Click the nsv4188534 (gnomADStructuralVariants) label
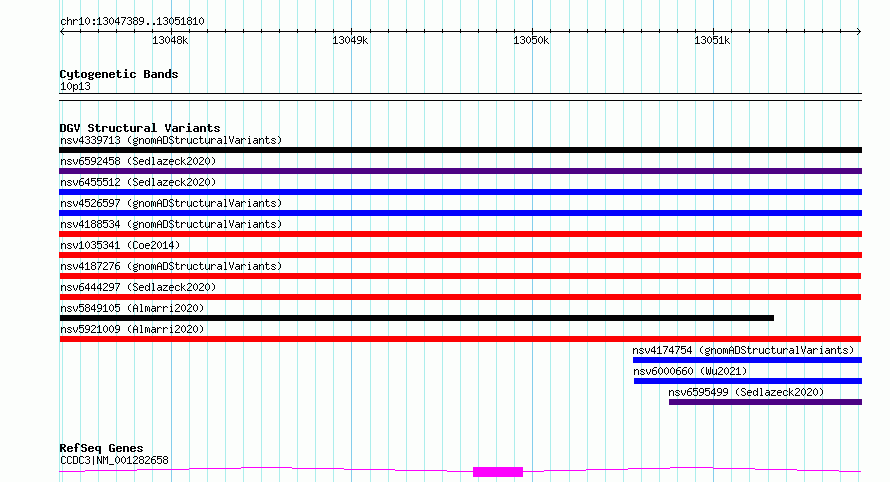 pos(171,224)
